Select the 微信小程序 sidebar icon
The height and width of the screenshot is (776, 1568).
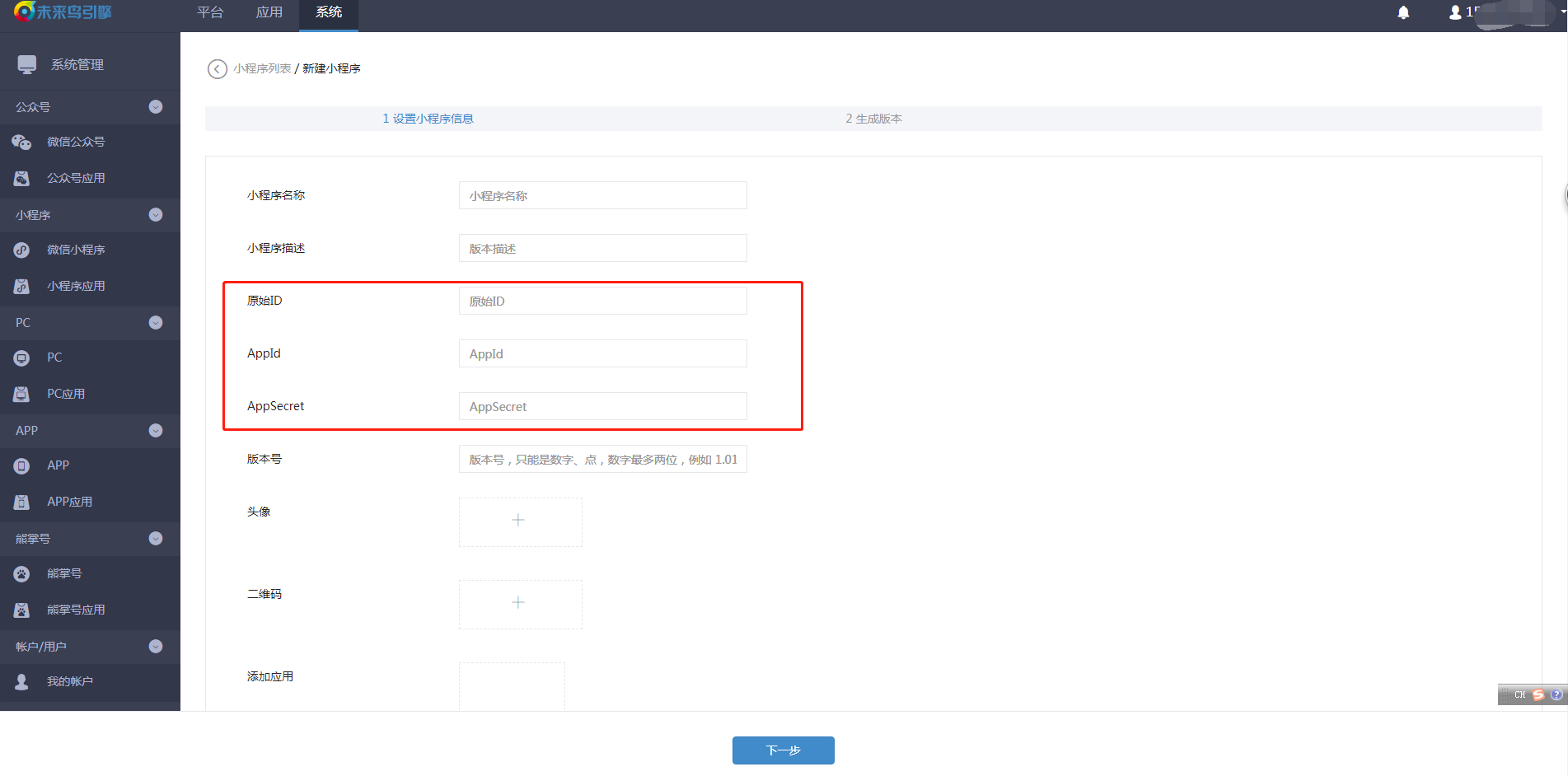(21, 250)
